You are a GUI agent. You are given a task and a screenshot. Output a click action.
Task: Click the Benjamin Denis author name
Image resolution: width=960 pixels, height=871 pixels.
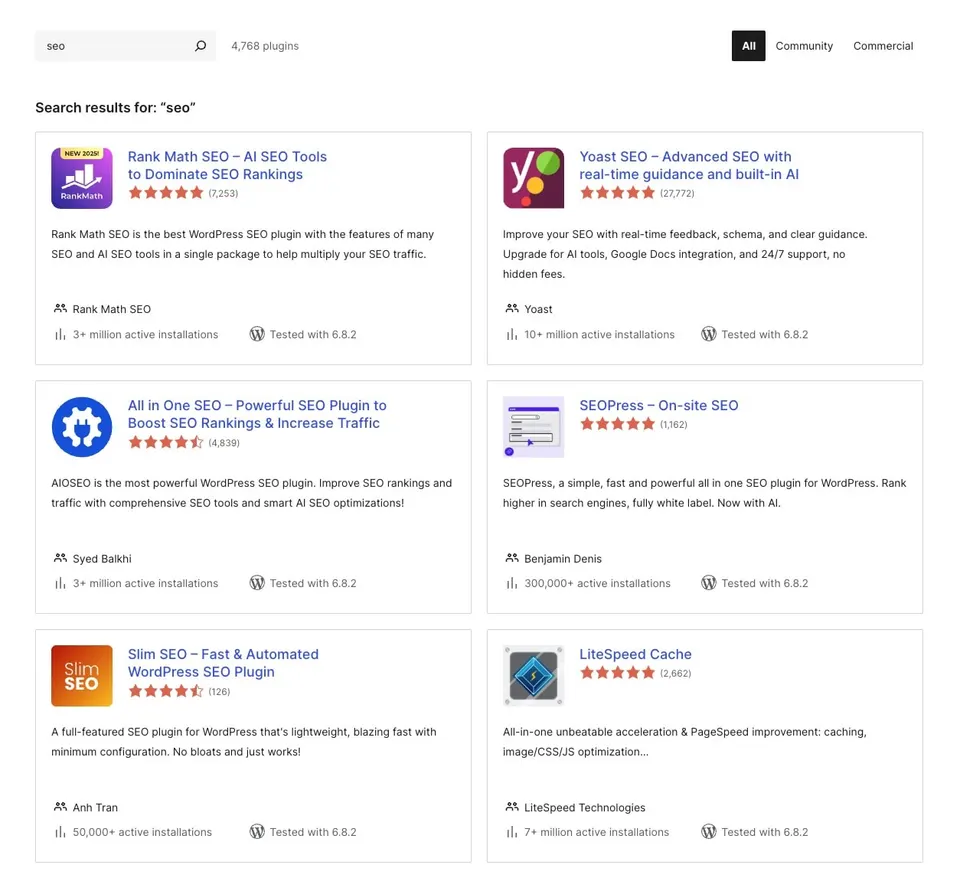[563, 558]
